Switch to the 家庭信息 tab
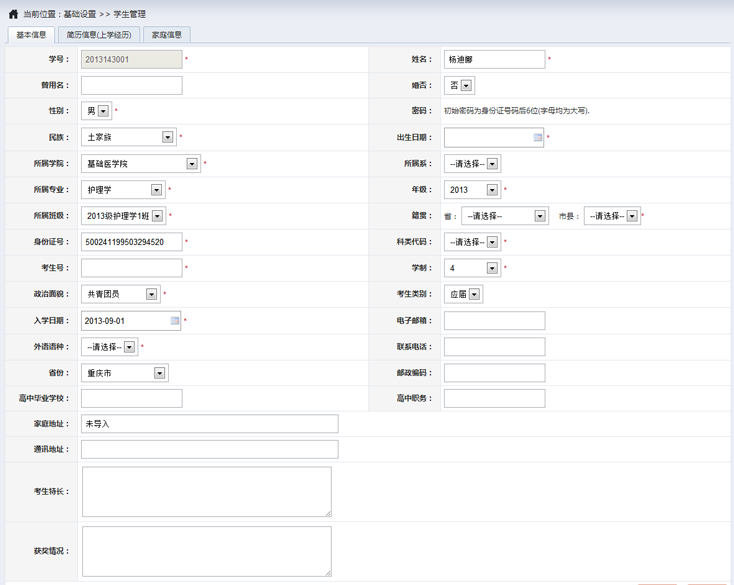734x585 pixels. pyautogui.click(x=166, y=35)
